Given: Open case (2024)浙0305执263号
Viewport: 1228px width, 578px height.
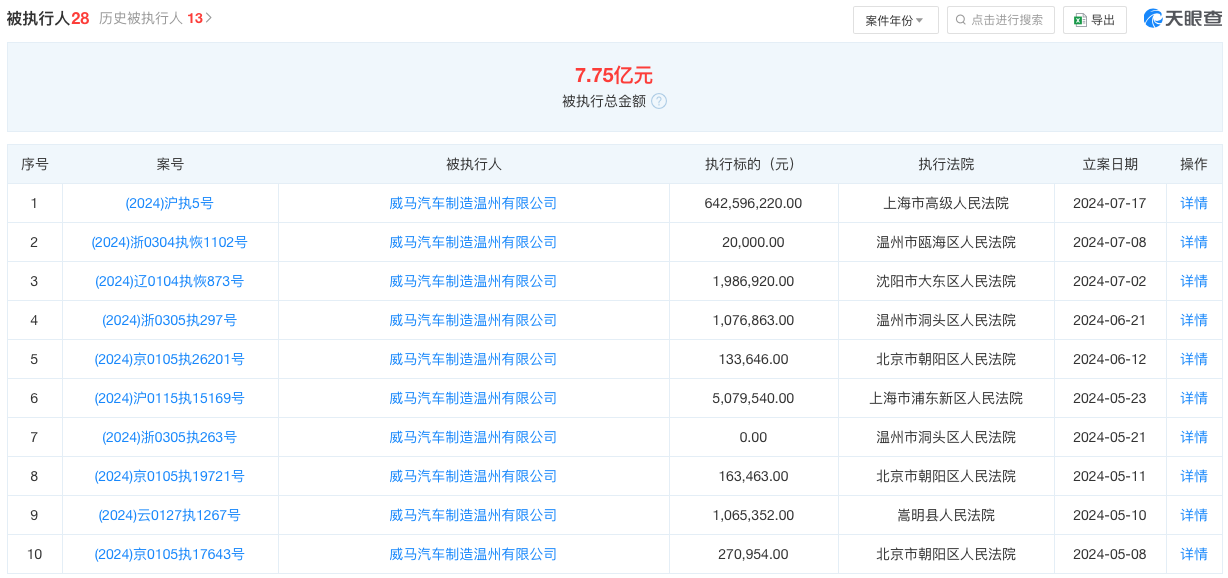Looking at the screenshot, I should (x=170, y=437).
